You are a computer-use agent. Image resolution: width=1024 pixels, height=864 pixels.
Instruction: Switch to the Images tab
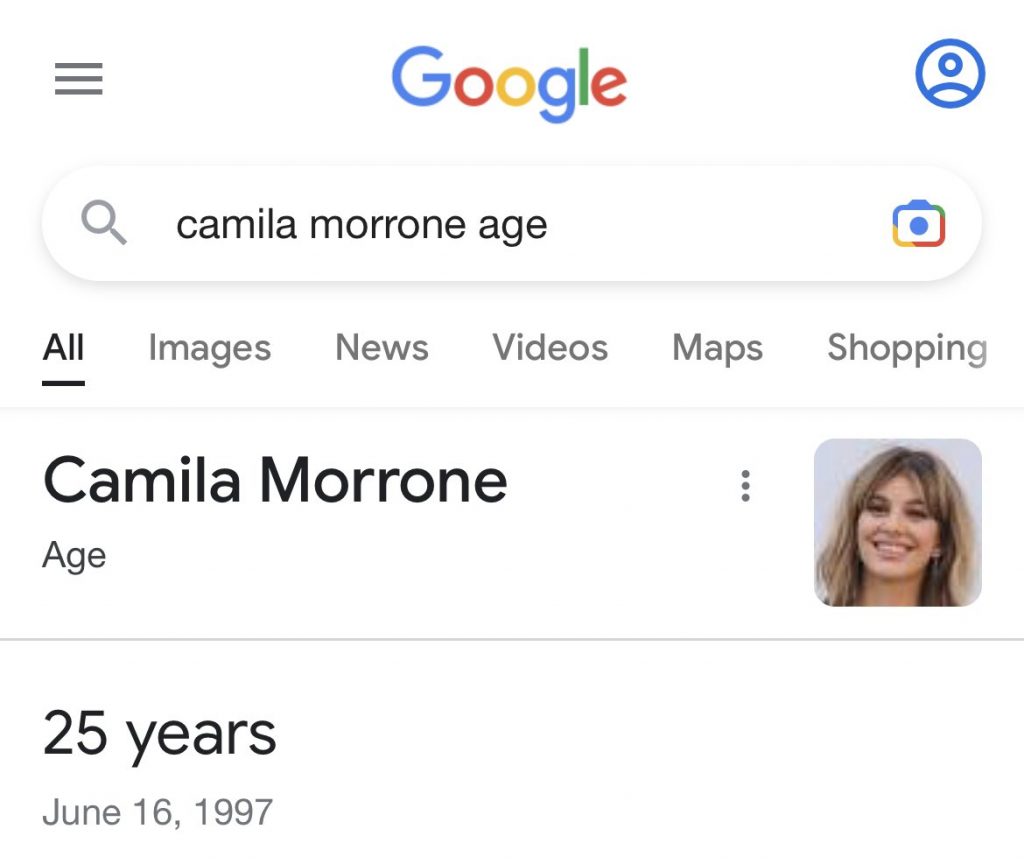[x=209, y=348]
